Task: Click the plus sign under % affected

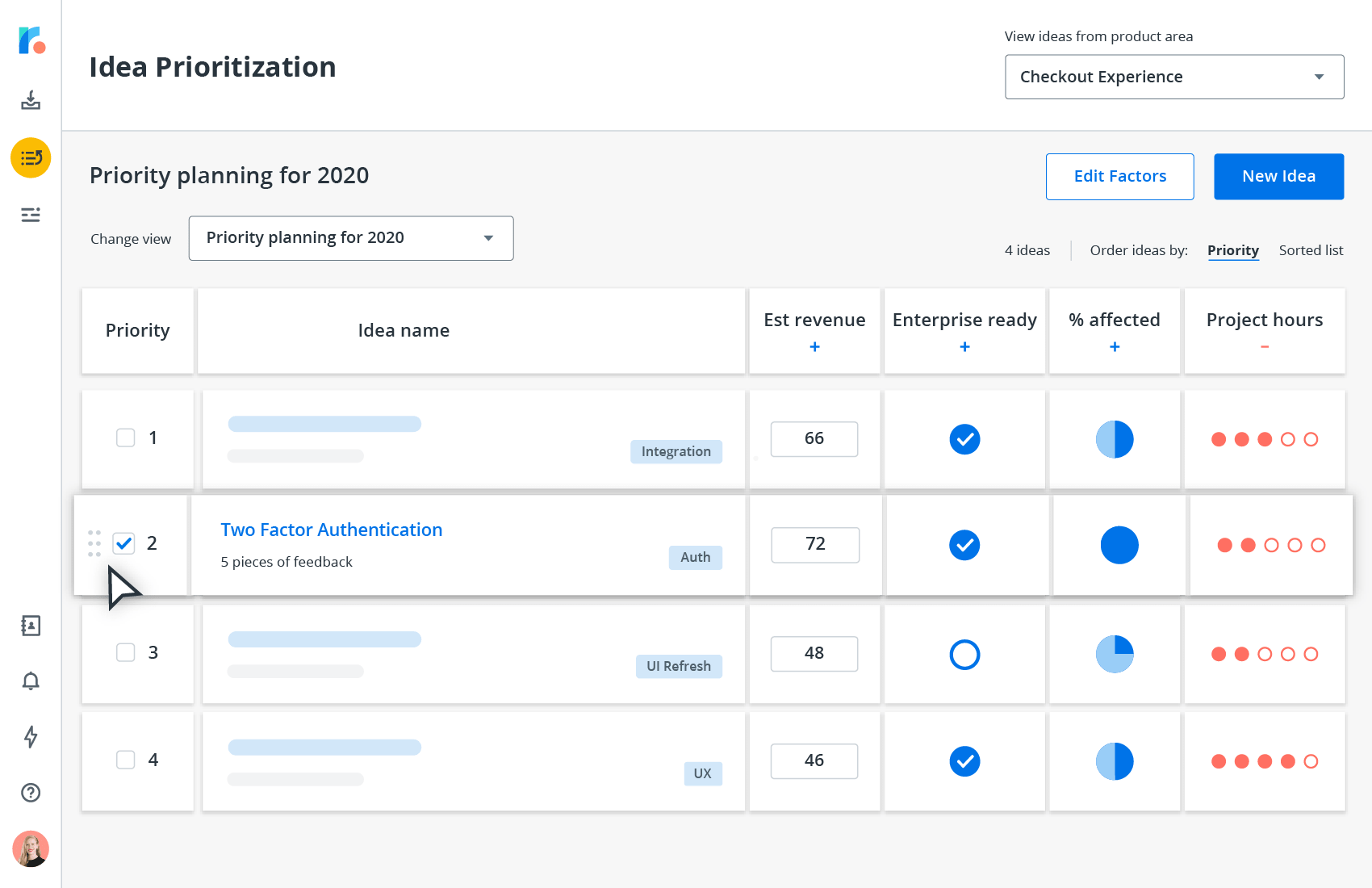Action: point(1115,346)
